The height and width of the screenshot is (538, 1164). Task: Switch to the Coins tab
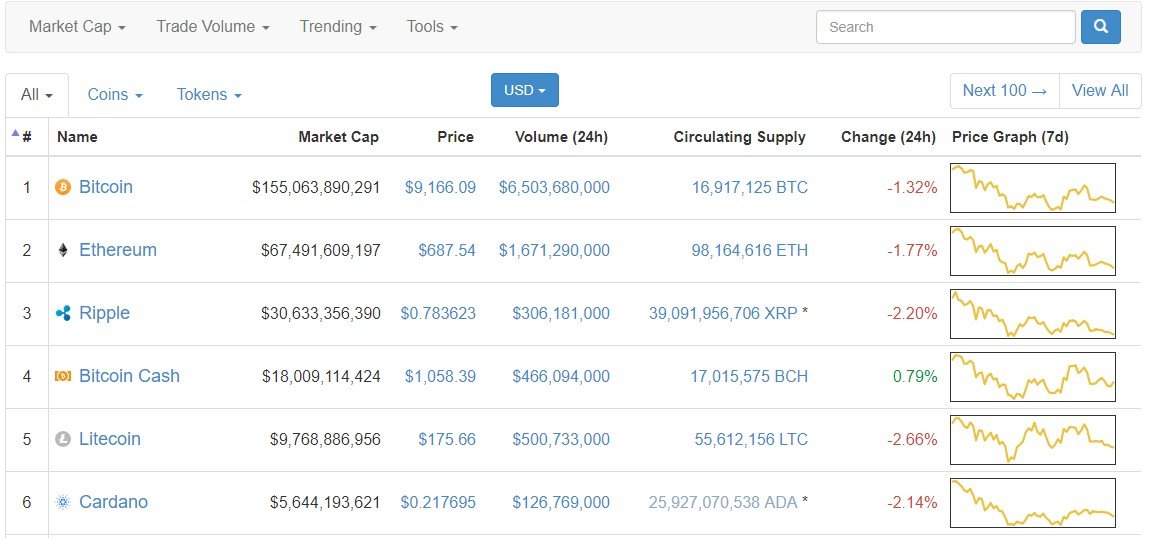[115, 95]
